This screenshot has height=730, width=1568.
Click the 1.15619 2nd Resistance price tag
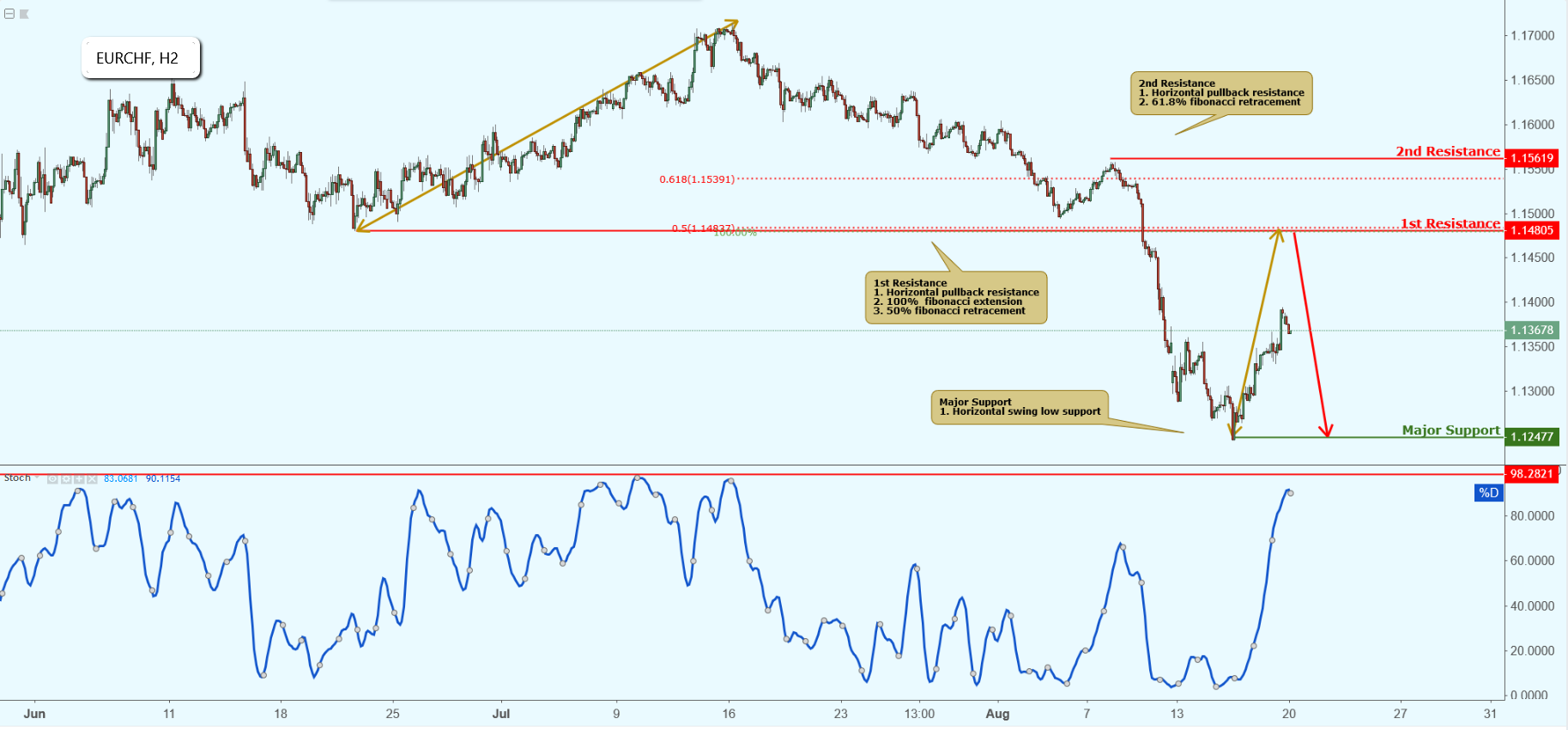pyautogui.click(x=1532, y=158)
